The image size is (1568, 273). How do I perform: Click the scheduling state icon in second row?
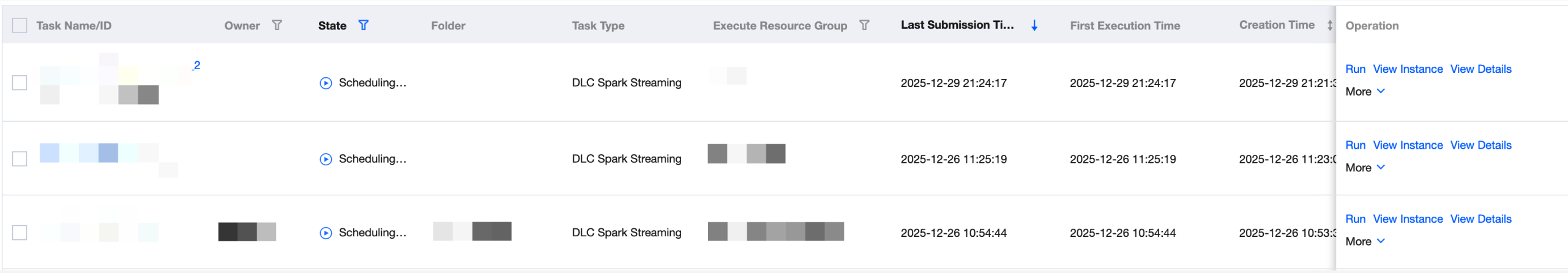[x=326, y=159]
